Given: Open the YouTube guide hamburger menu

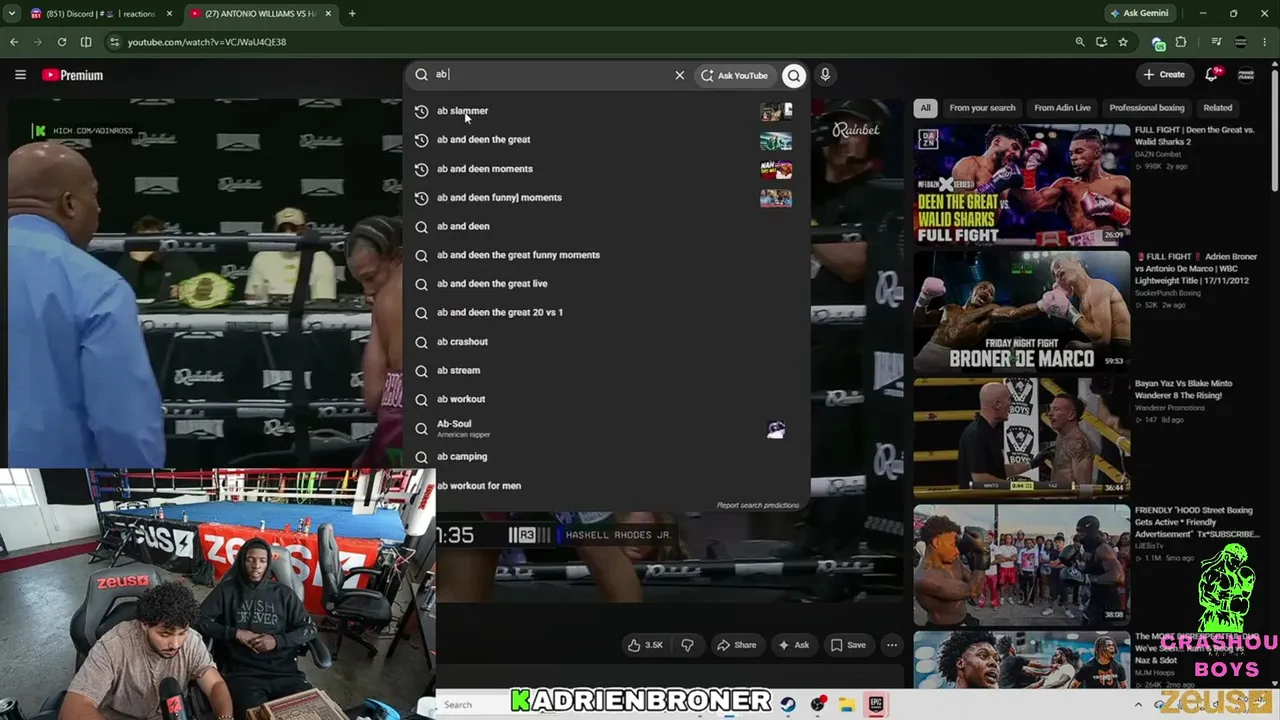Looking at the screenshot, I should click(x=20, y=75).
